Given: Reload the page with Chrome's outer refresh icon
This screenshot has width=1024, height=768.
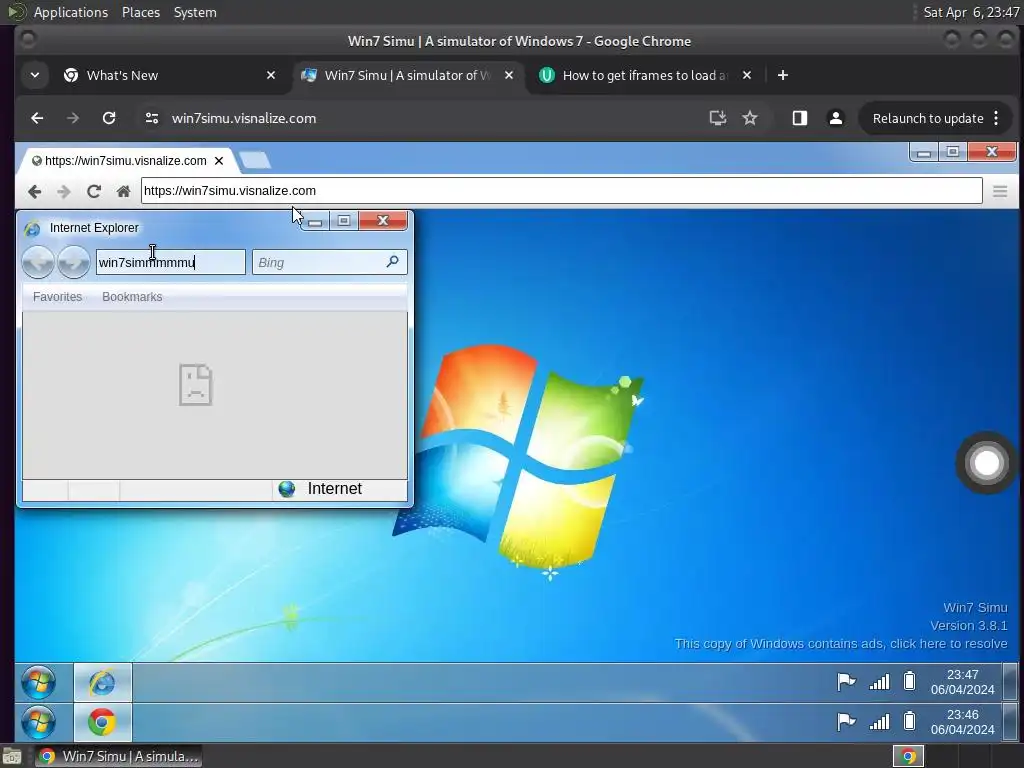Looking at the screenshot, I should pos(109,118).
